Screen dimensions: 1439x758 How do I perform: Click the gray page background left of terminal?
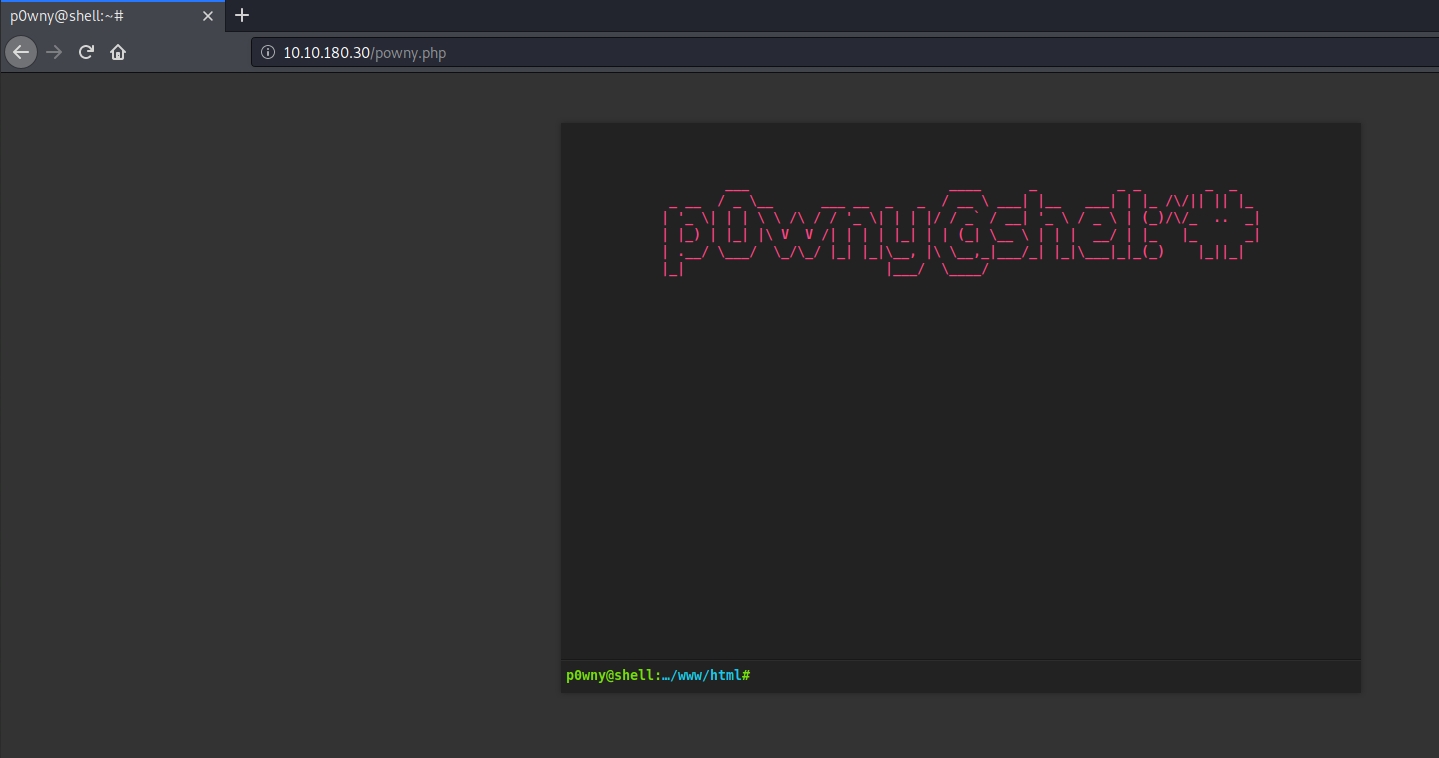click(280, 400)
